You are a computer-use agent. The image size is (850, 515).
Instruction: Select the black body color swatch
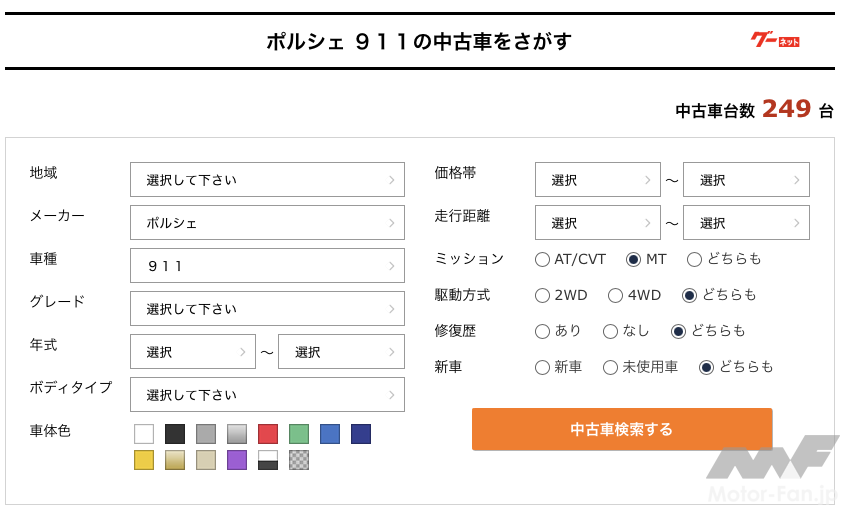(x=175, y=434)
